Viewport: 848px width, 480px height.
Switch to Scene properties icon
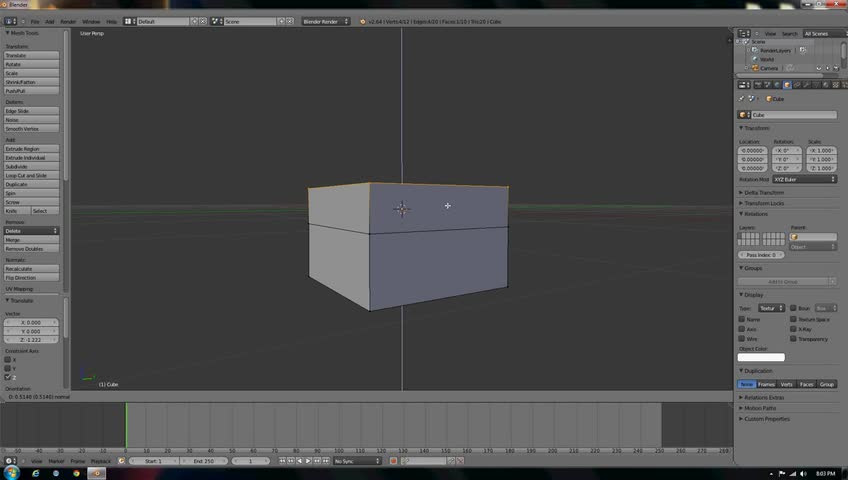coord(767,85)
